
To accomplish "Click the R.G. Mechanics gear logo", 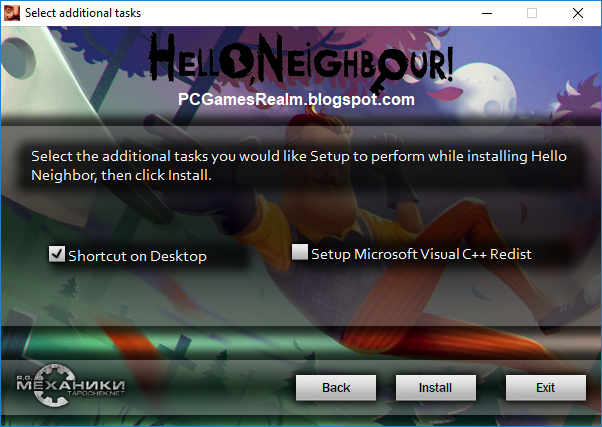I will click(70, 385).
